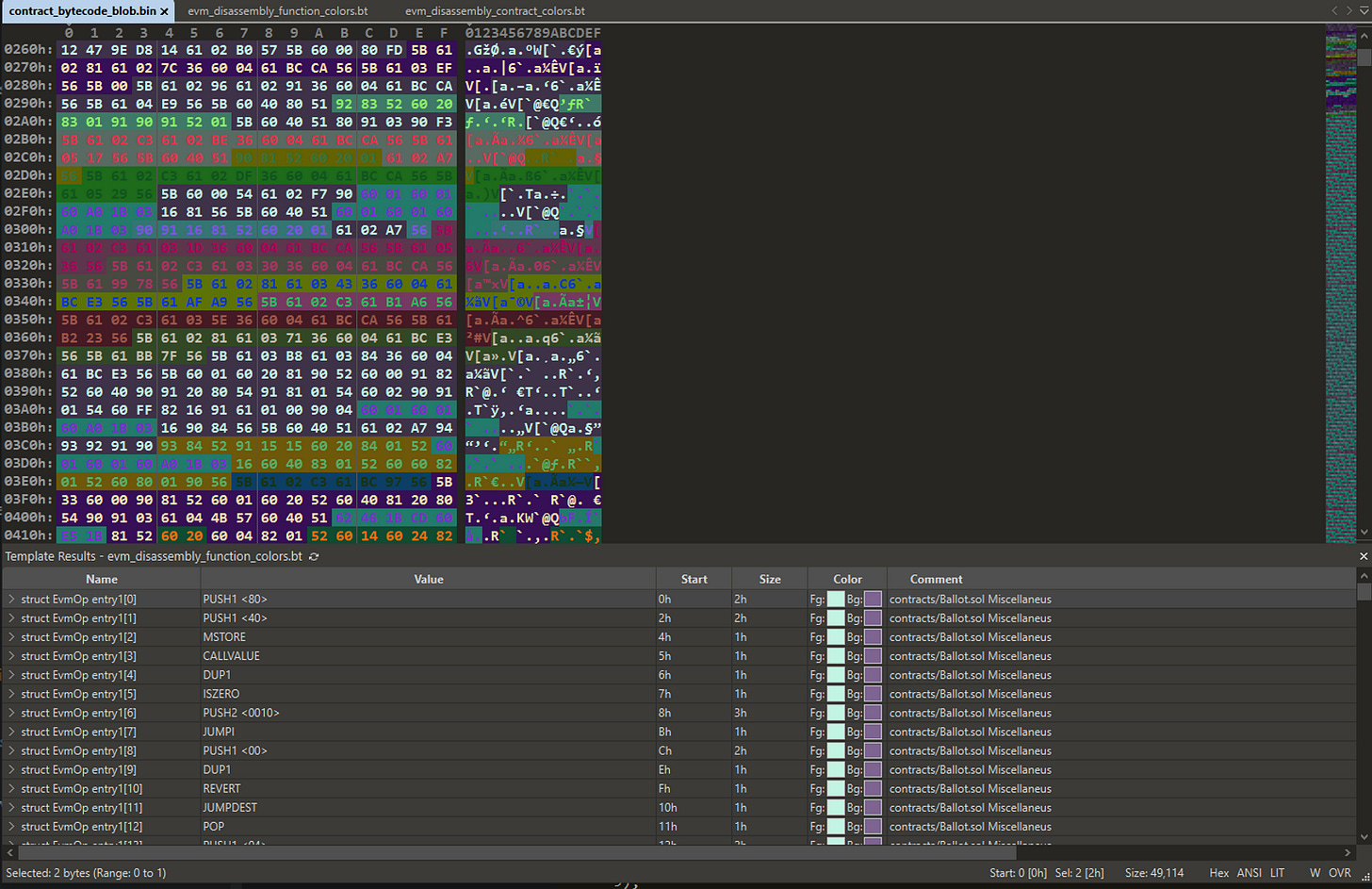Select the JUMPI value cell
Image resolution: width=1372 pixels, height=889 pixels.
point(428,732)
